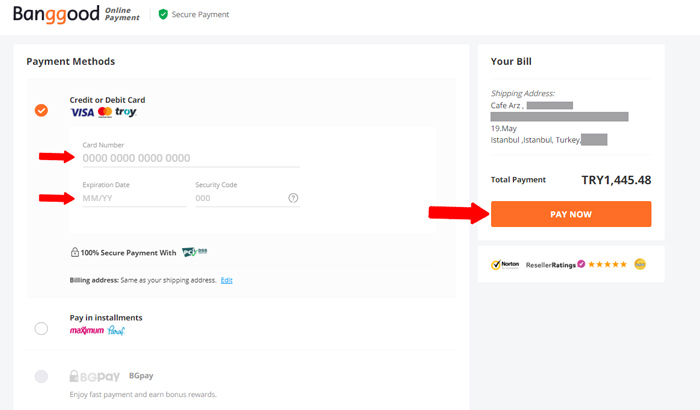Select the BGpay radio button
Viewport: 700px width, 410px height.
click(x=41, y=377)
